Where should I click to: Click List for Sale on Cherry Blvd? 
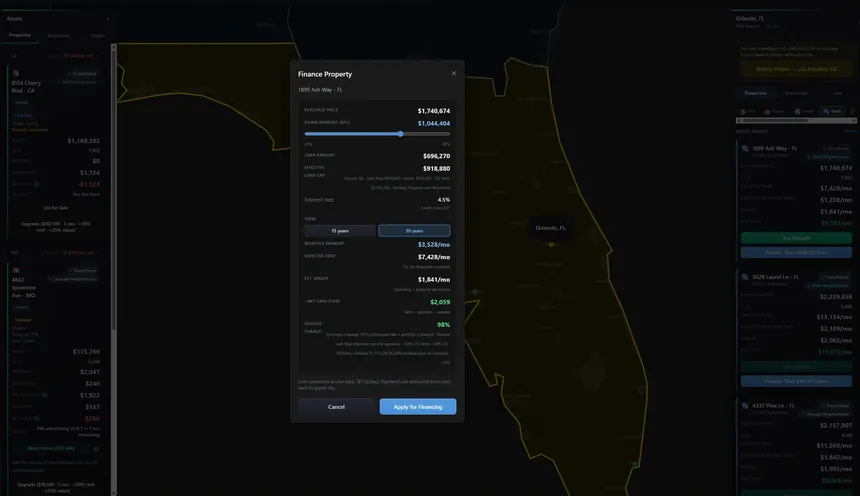tap(55, 208)
